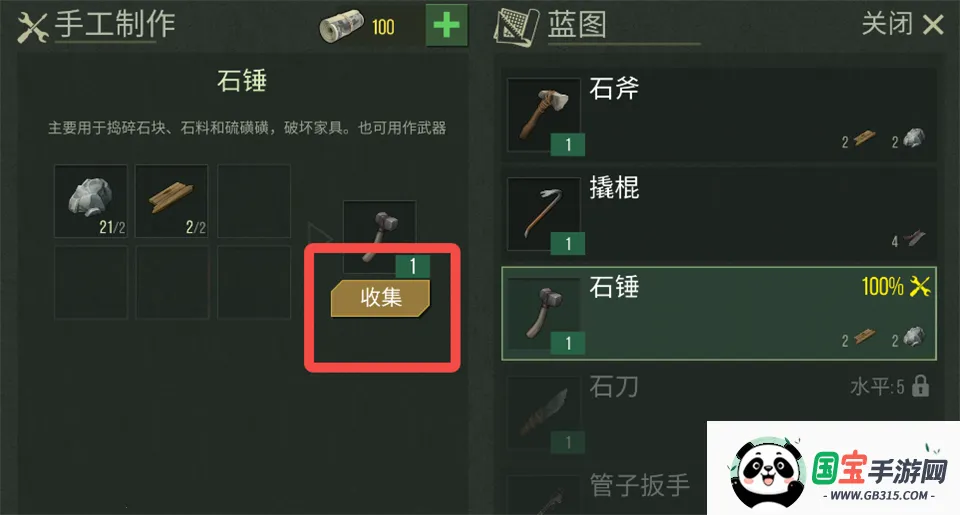Close the crafting window with 关闭
The height and width of the screenshot is (515, 960).
tap(902, 24)
